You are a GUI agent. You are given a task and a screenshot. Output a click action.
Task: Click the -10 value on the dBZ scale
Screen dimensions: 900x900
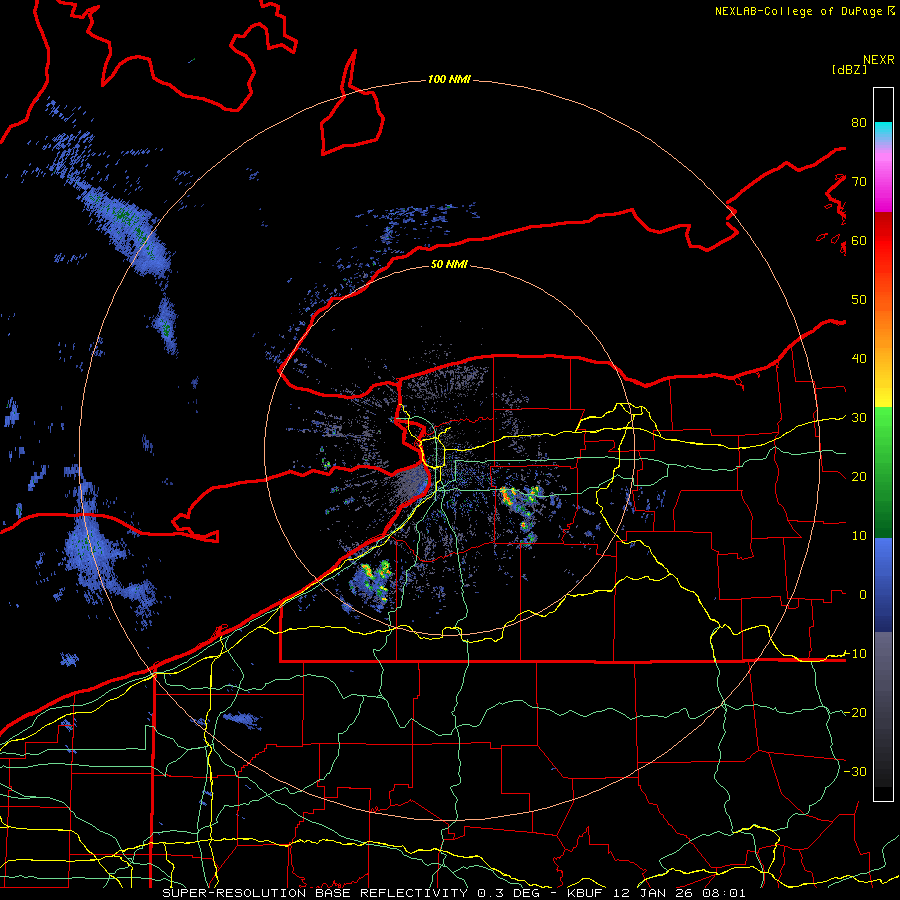pos(855,654)
